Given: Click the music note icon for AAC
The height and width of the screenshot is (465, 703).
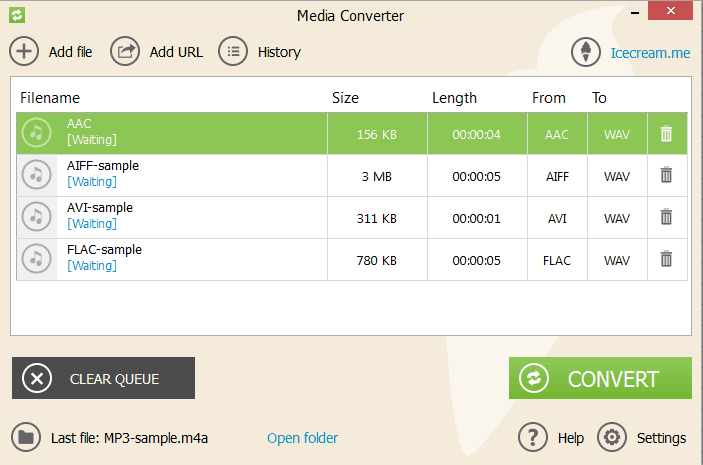Looking at the screenshot, I should [x=36, y=133].
